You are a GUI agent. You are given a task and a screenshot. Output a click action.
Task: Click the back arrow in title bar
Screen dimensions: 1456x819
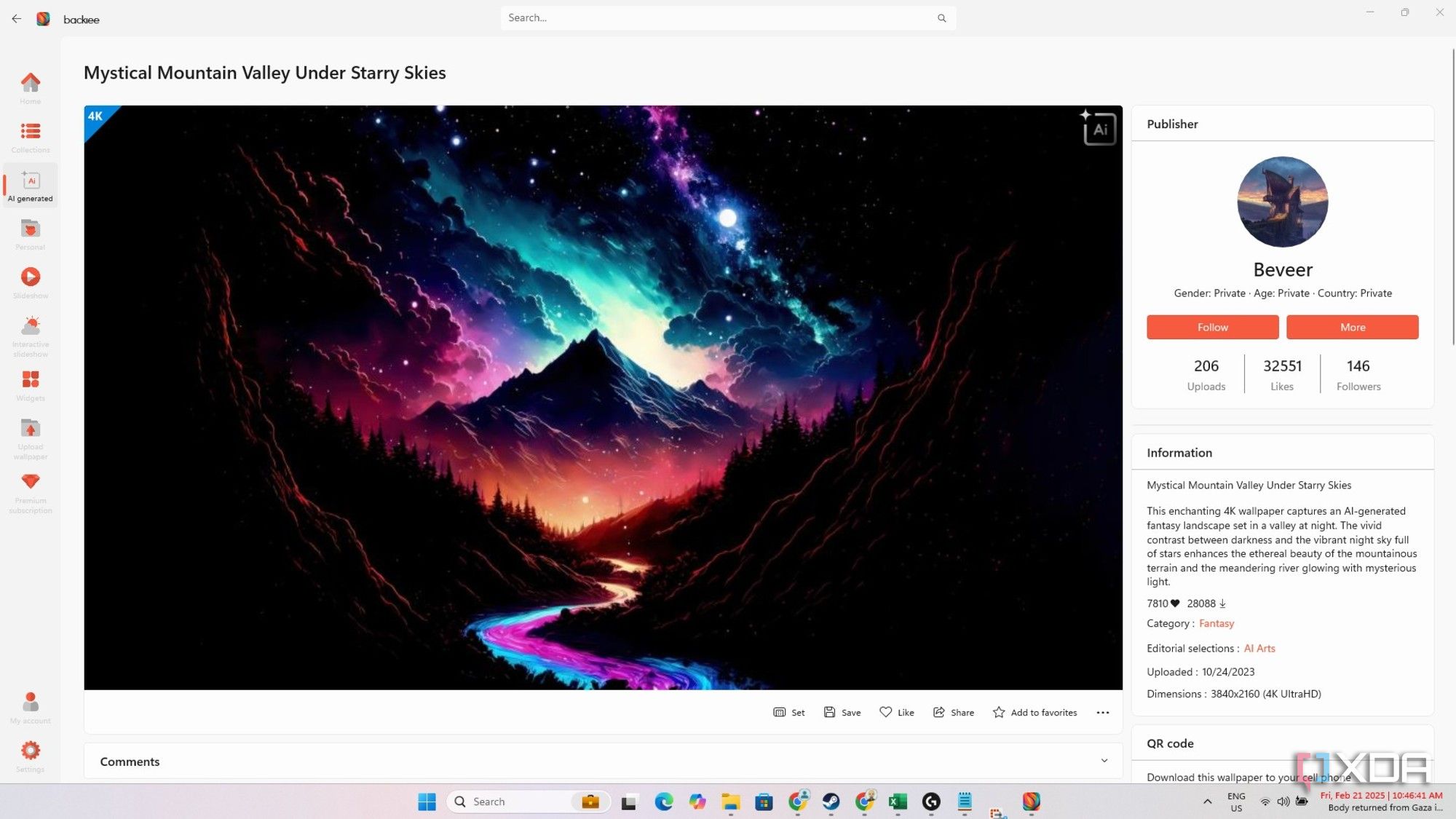16,19
